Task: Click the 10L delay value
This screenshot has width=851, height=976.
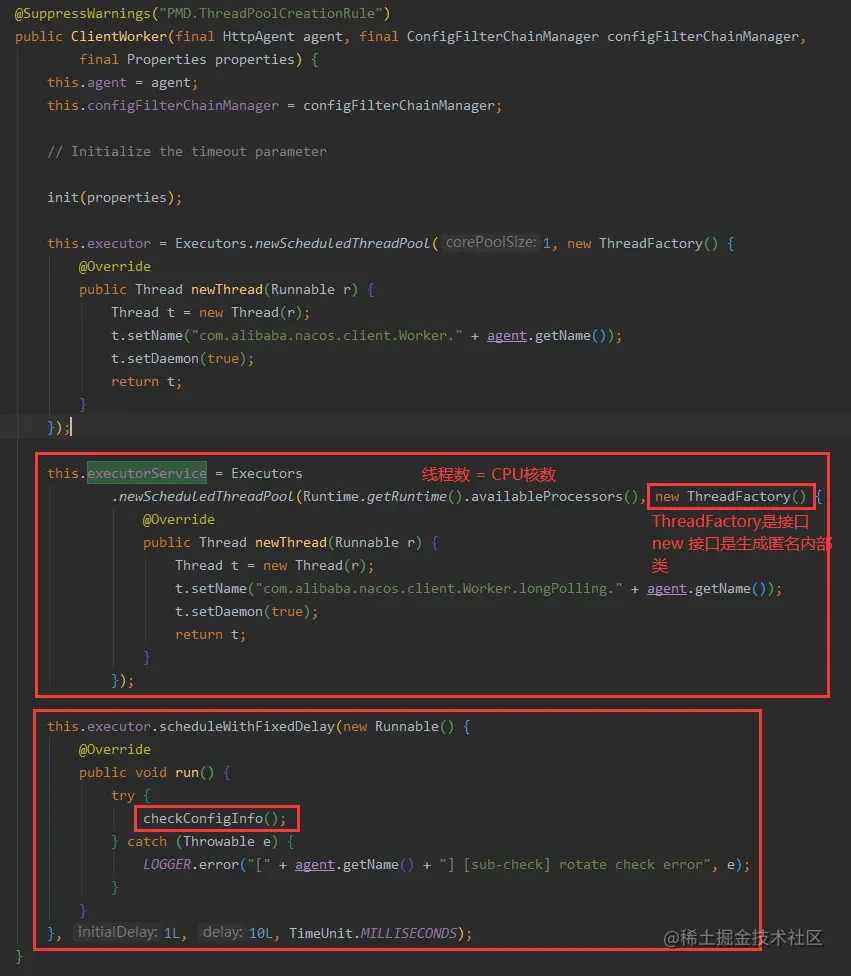Action: click(260, 933)
